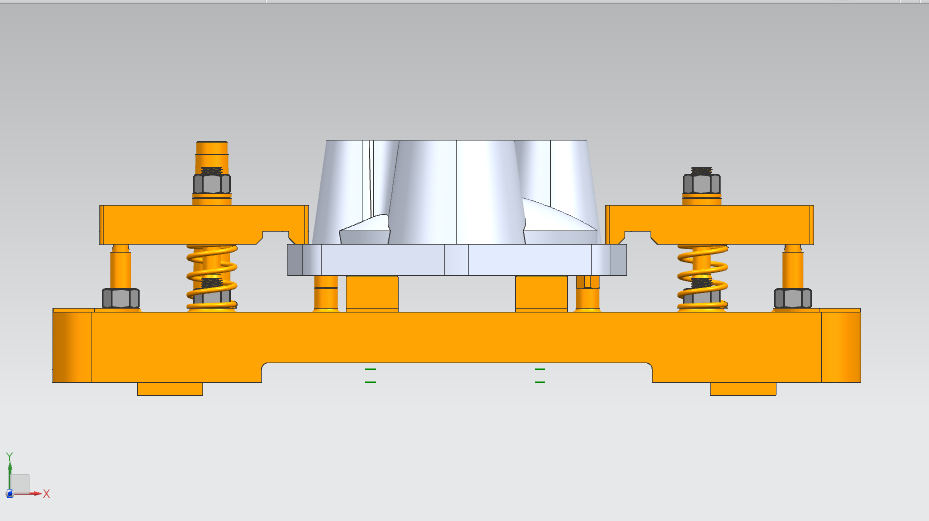Click the left green dashed centerline mark
The image size is (929, 521).
click(370, 375)
